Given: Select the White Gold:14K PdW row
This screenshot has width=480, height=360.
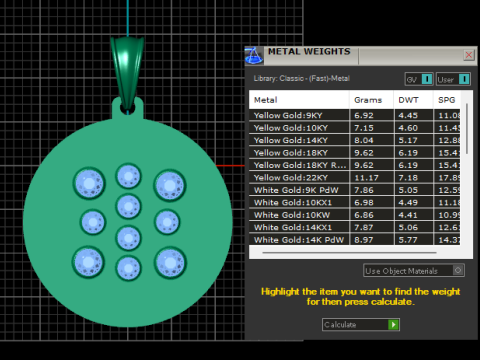Looking at the screenshot, I should tap(355, 240).
